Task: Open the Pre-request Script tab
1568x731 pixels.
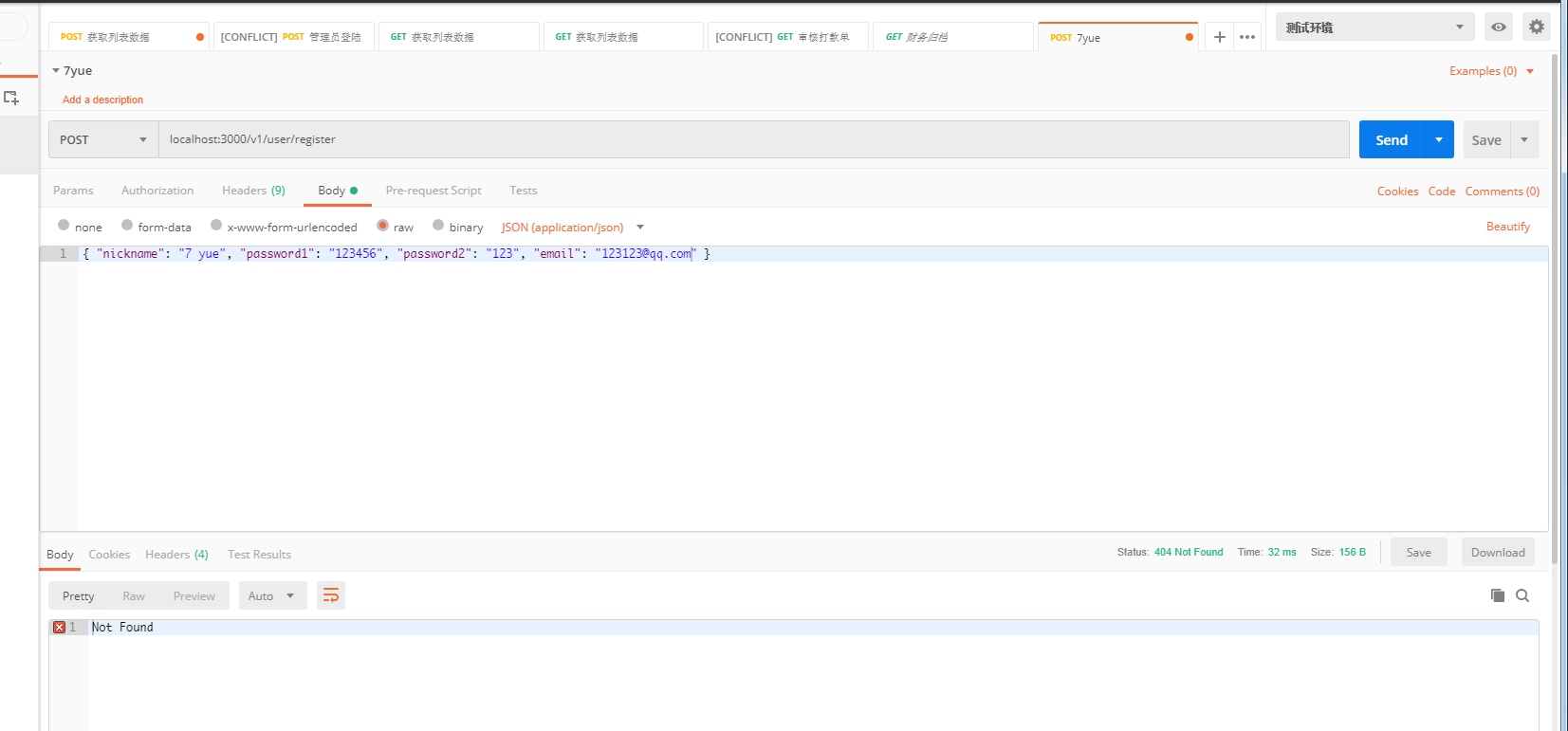Action: coord(434,191)
